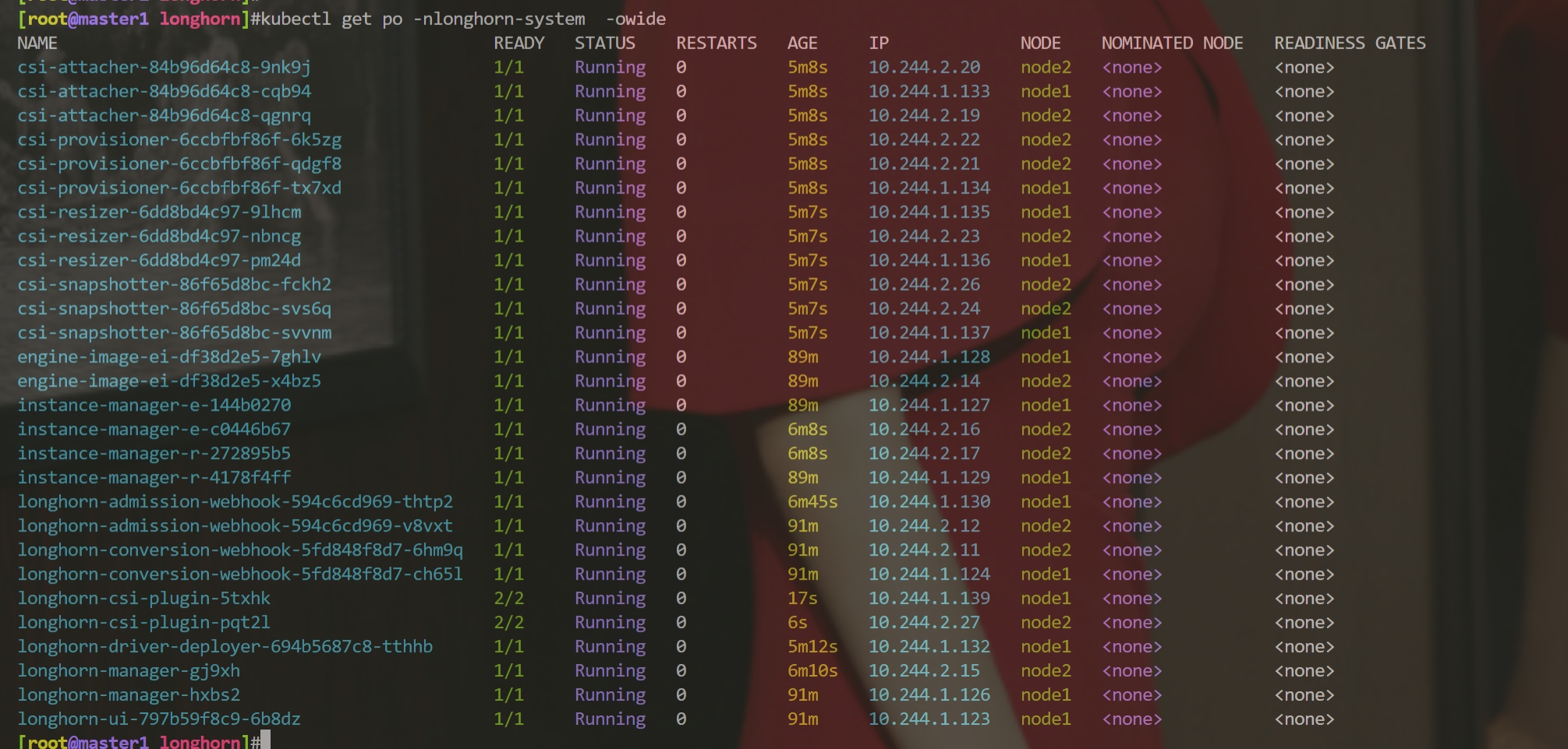Select pod engine-image-ei-df38d2e5-x4bz5
The image size is (1568, 749).
point(169,382)
